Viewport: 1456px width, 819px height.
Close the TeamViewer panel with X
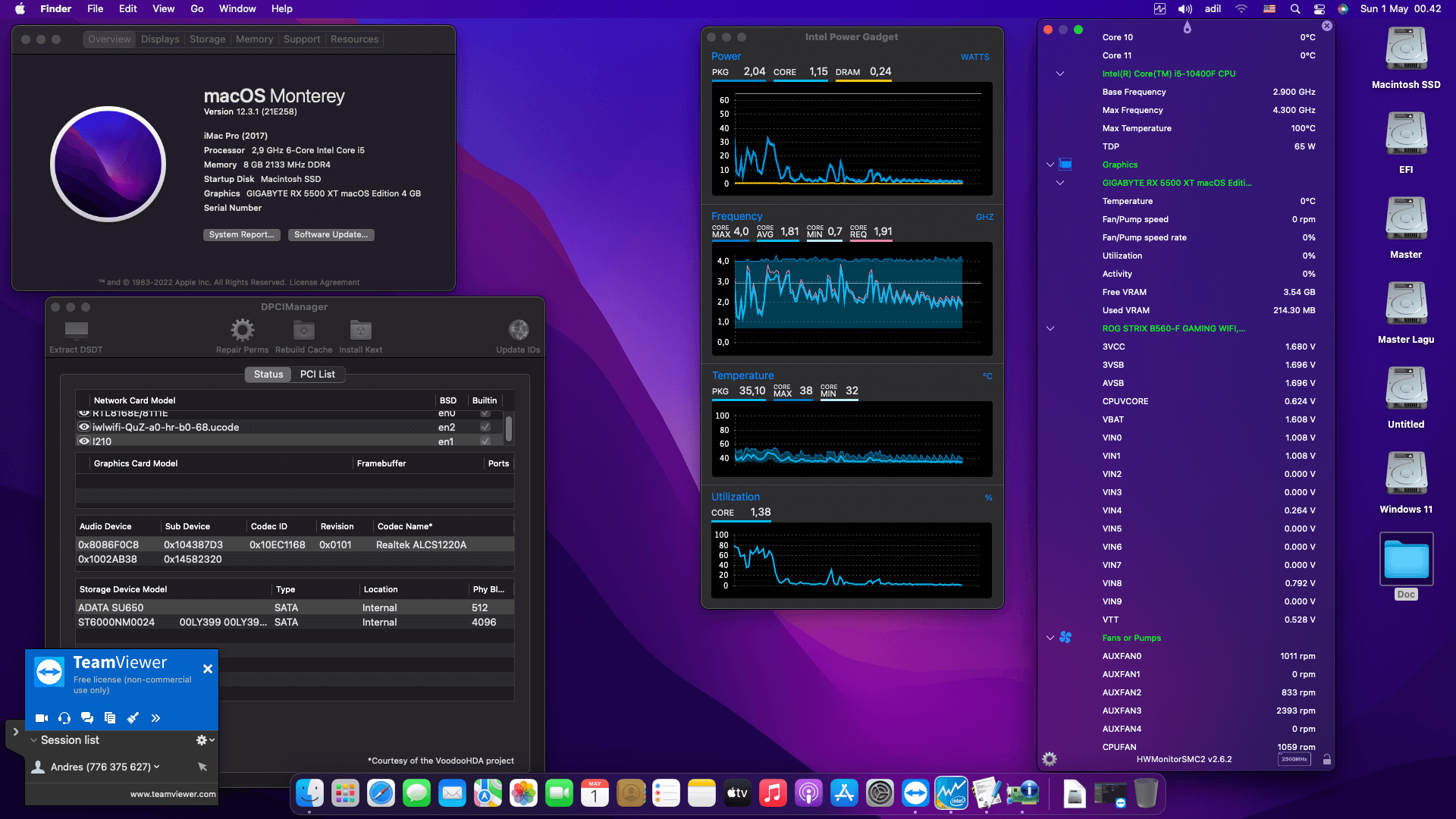[208, 669]
